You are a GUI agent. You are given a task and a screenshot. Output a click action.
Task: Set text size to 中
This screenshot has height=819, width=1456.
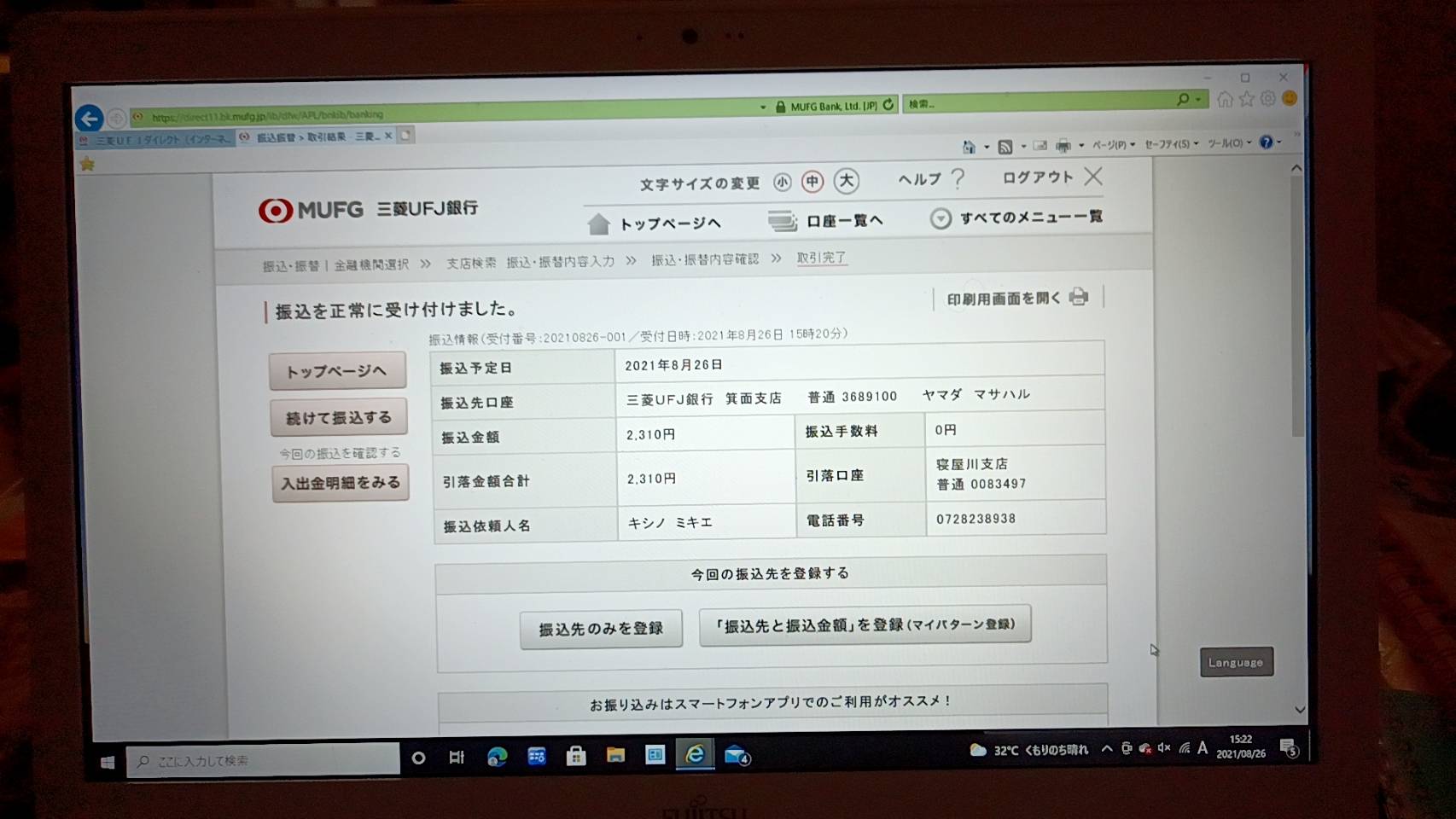click(812, 182)
